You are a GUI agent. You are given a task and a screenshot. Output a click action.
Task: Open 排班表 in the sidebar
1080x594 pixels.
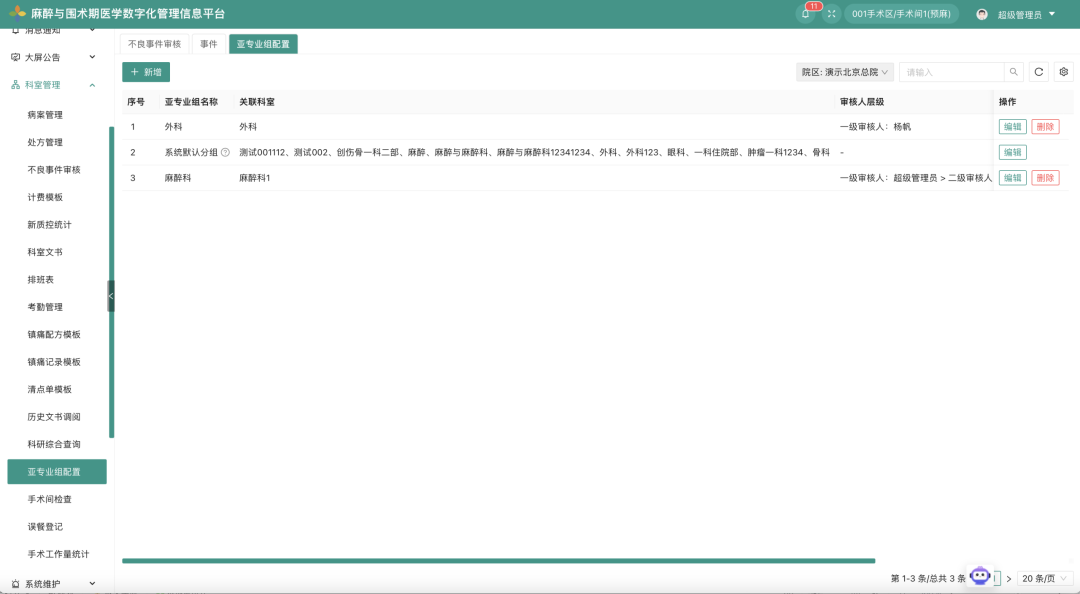[41, 280]
